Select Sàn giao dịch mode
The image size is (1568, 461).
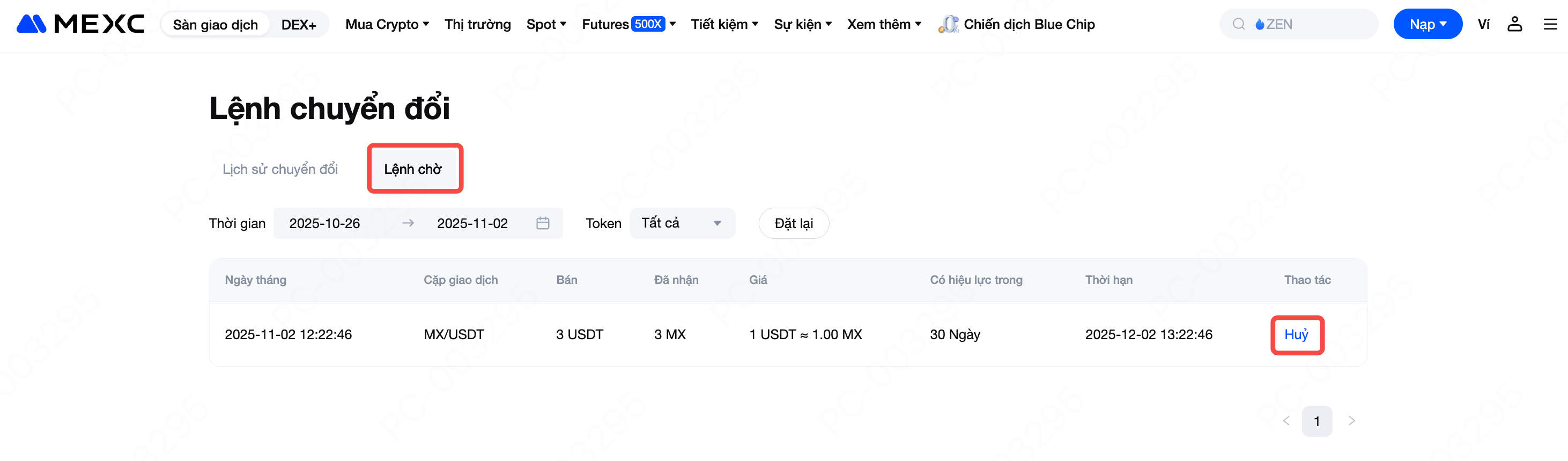[x=216, y=25]
